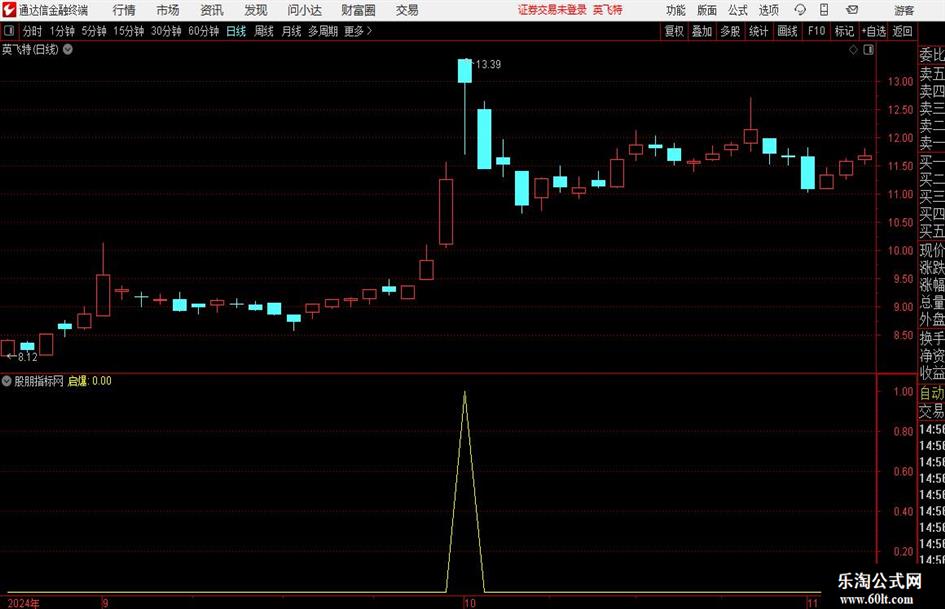The height and width of the screenshot is (609, 945).
Task: Click the 统计 statistics button
Action: (758, 31)
